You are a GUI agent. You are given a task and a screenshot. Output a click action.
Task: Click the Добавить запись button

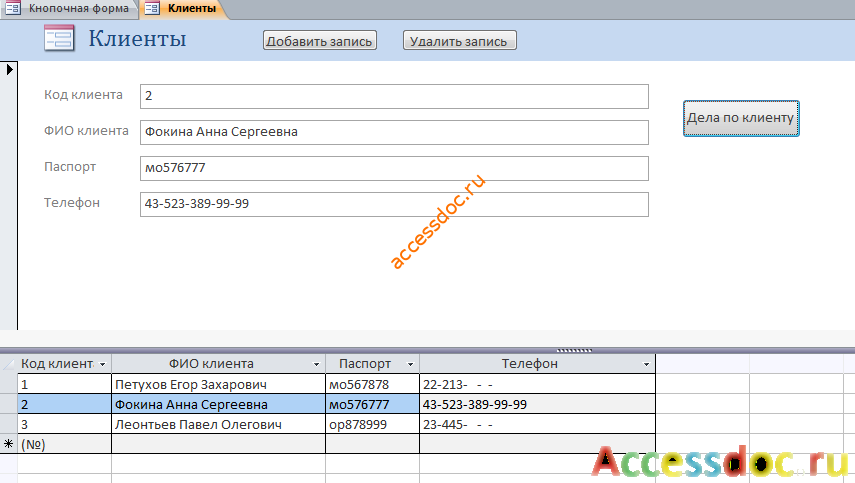pos(320,41)
